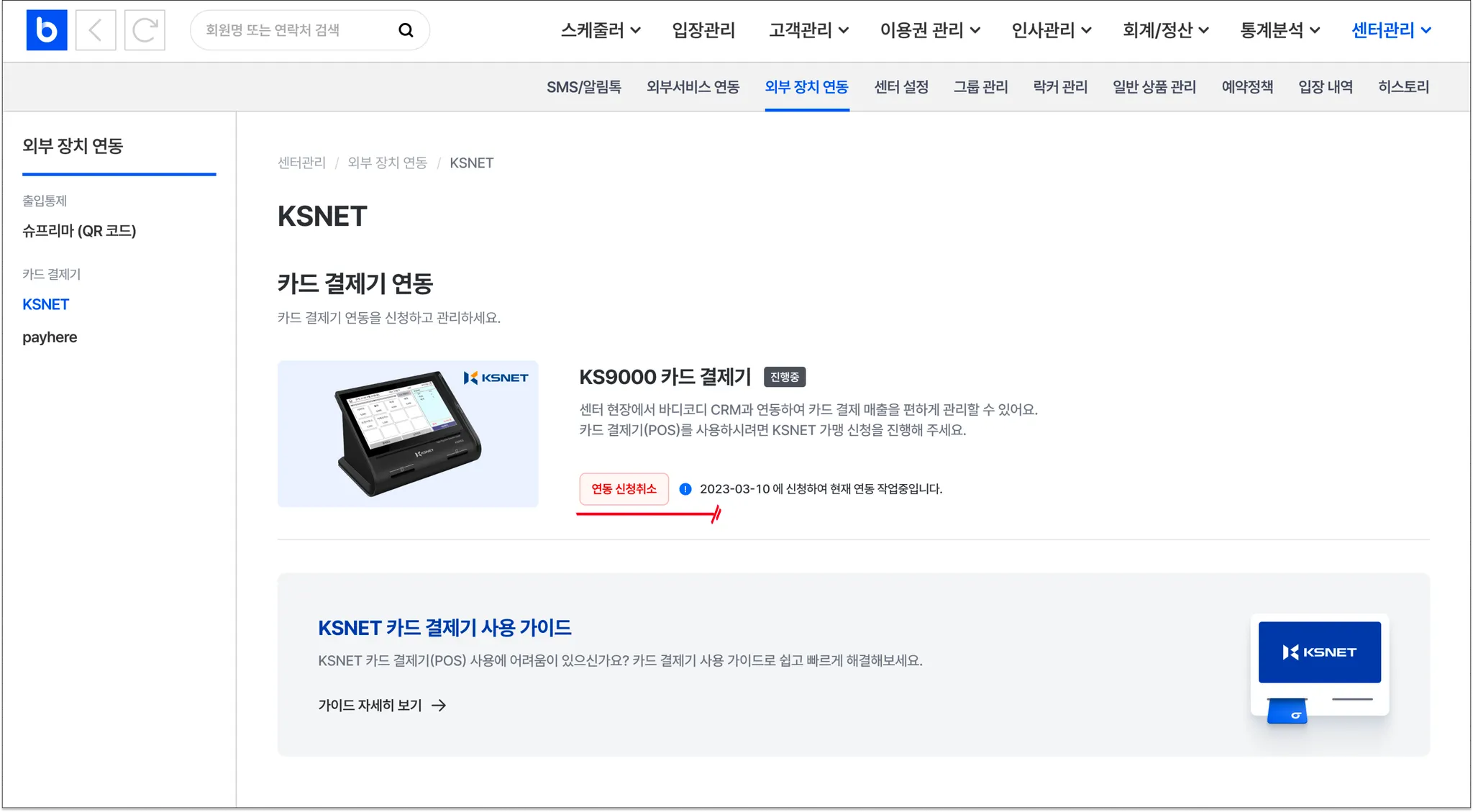The image size is (1473, 812).
Task: Open the payhere sidebar link
Action: point(50,337)
